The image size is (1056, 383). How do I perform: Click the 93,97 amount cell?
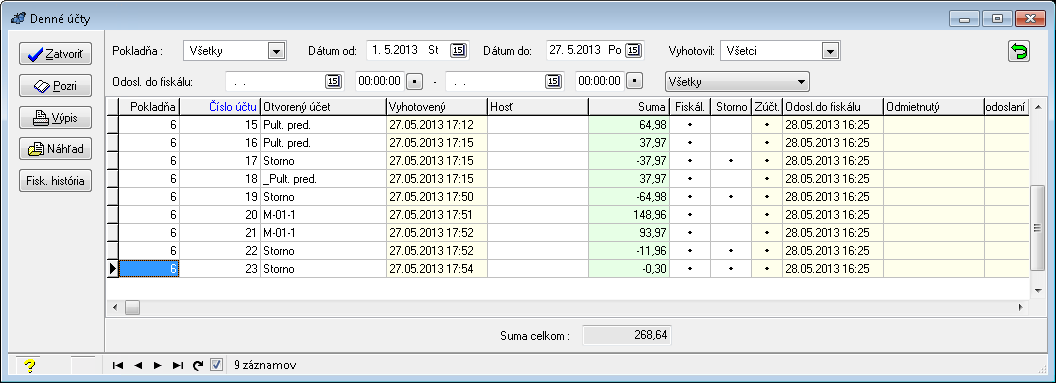pyautogui.click(x=629, y=233)
